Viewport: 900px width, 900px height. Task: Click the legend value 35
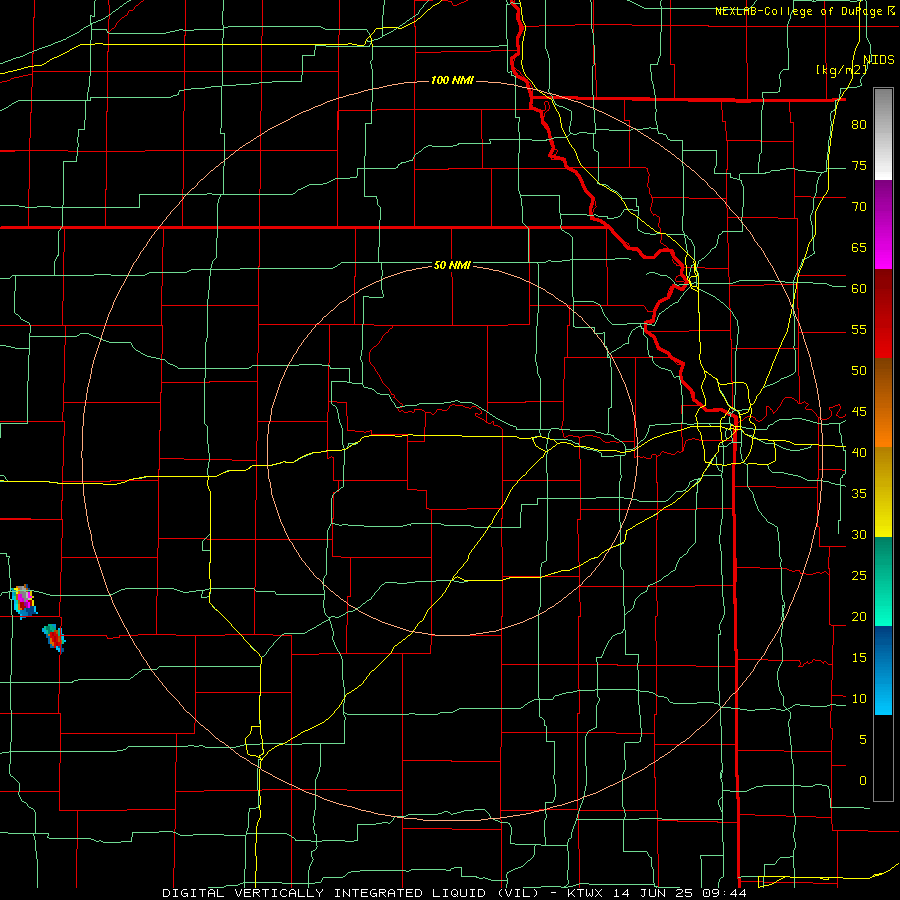click(859, 494)
